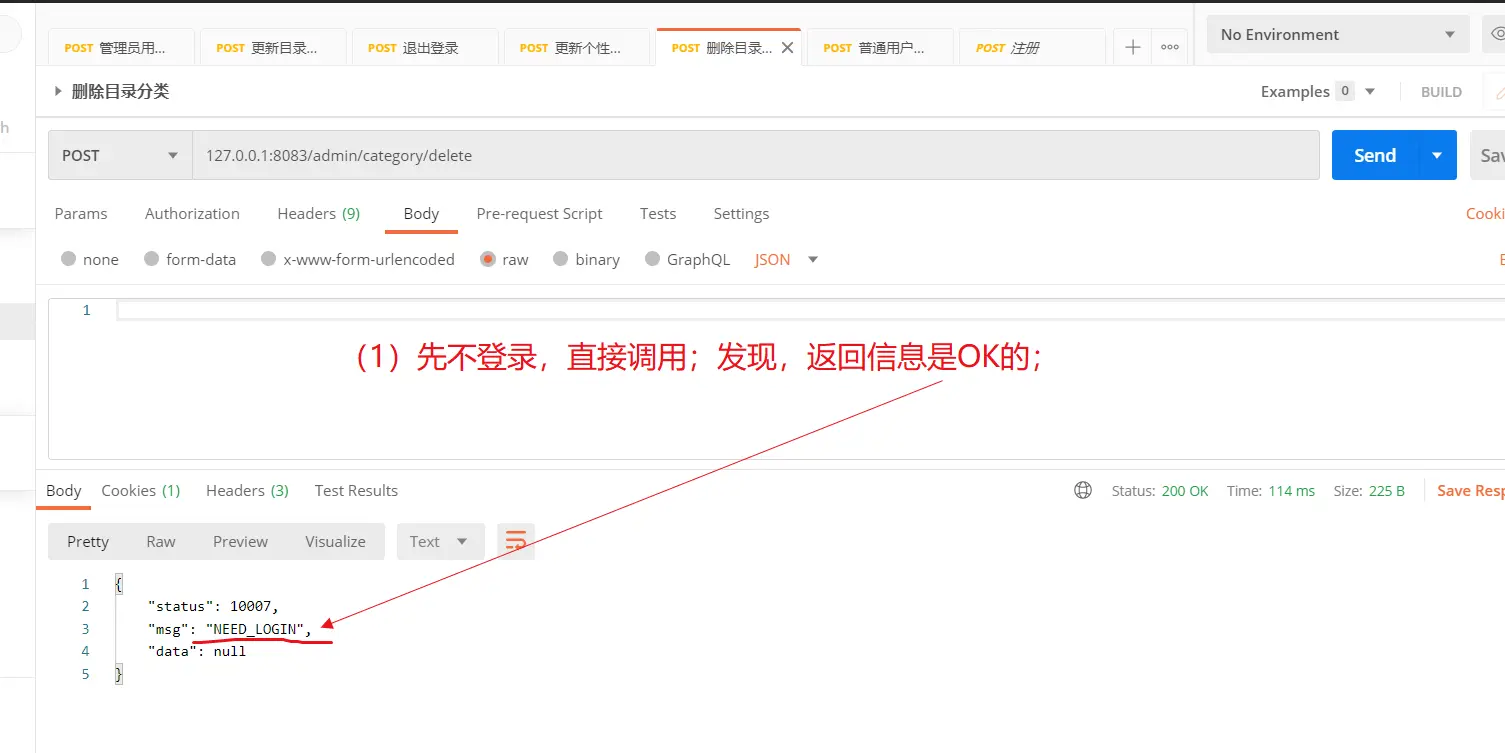Image resolution: width=1505 pixels, height=753 pixels.
Task: Open the POST method dropdown
Action: (x=120, y=155)
